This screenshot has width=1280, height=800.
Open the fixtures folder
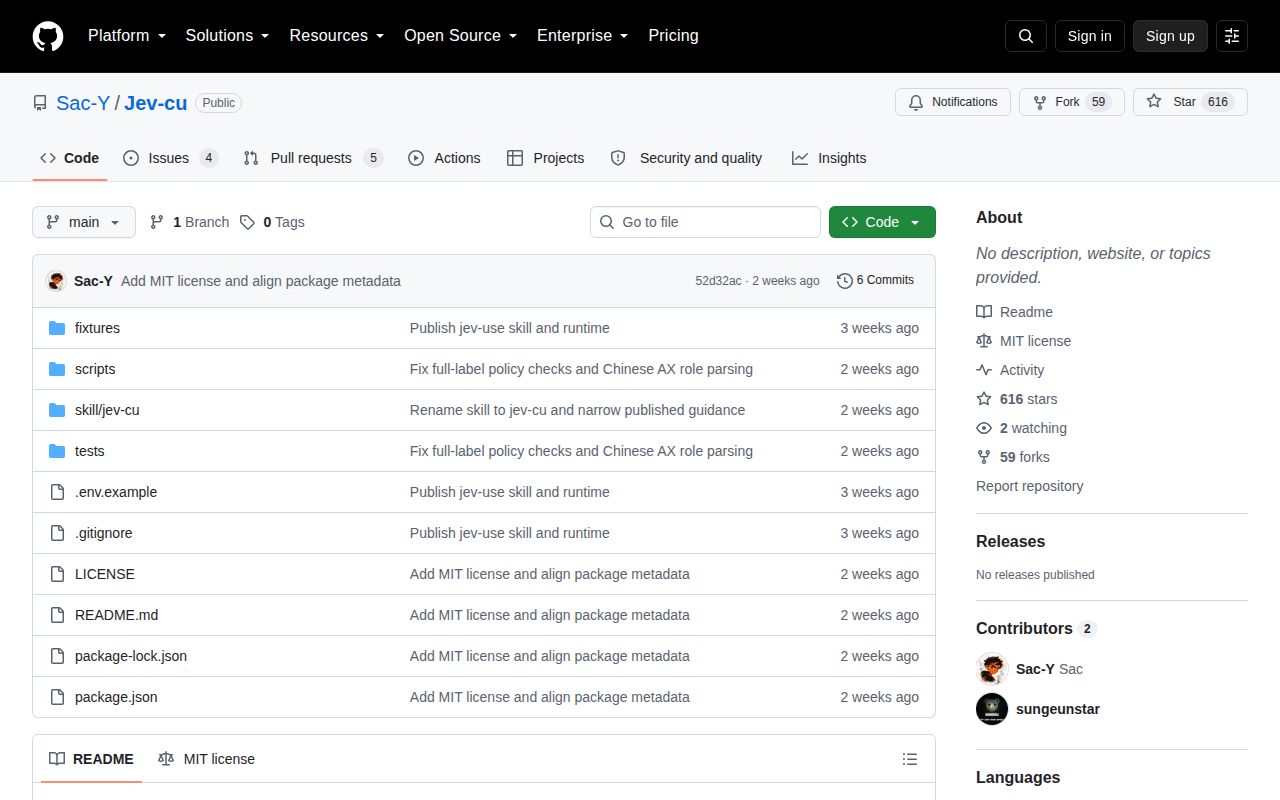97,328
